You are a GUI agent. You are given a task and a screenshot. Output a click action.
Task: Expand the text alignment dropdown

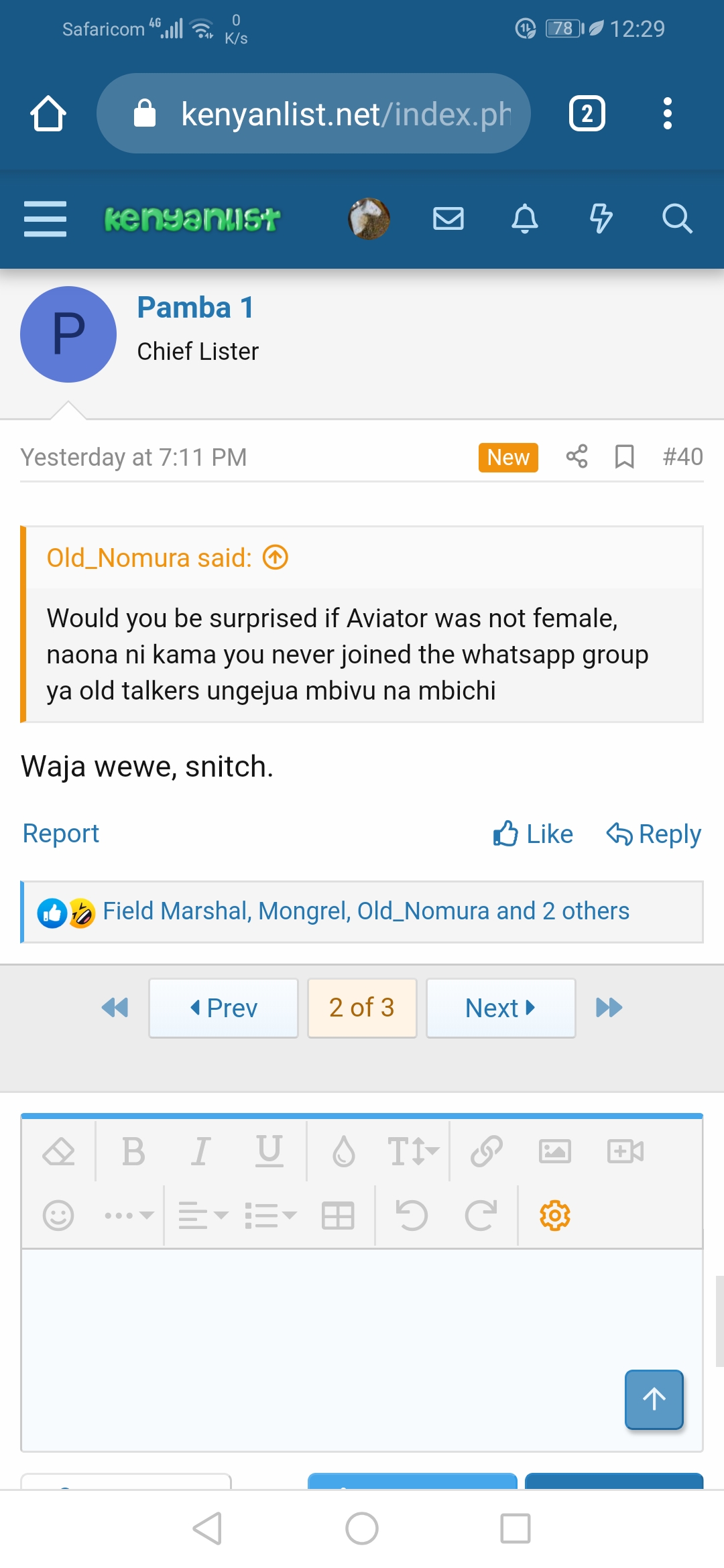point(203,1216)
